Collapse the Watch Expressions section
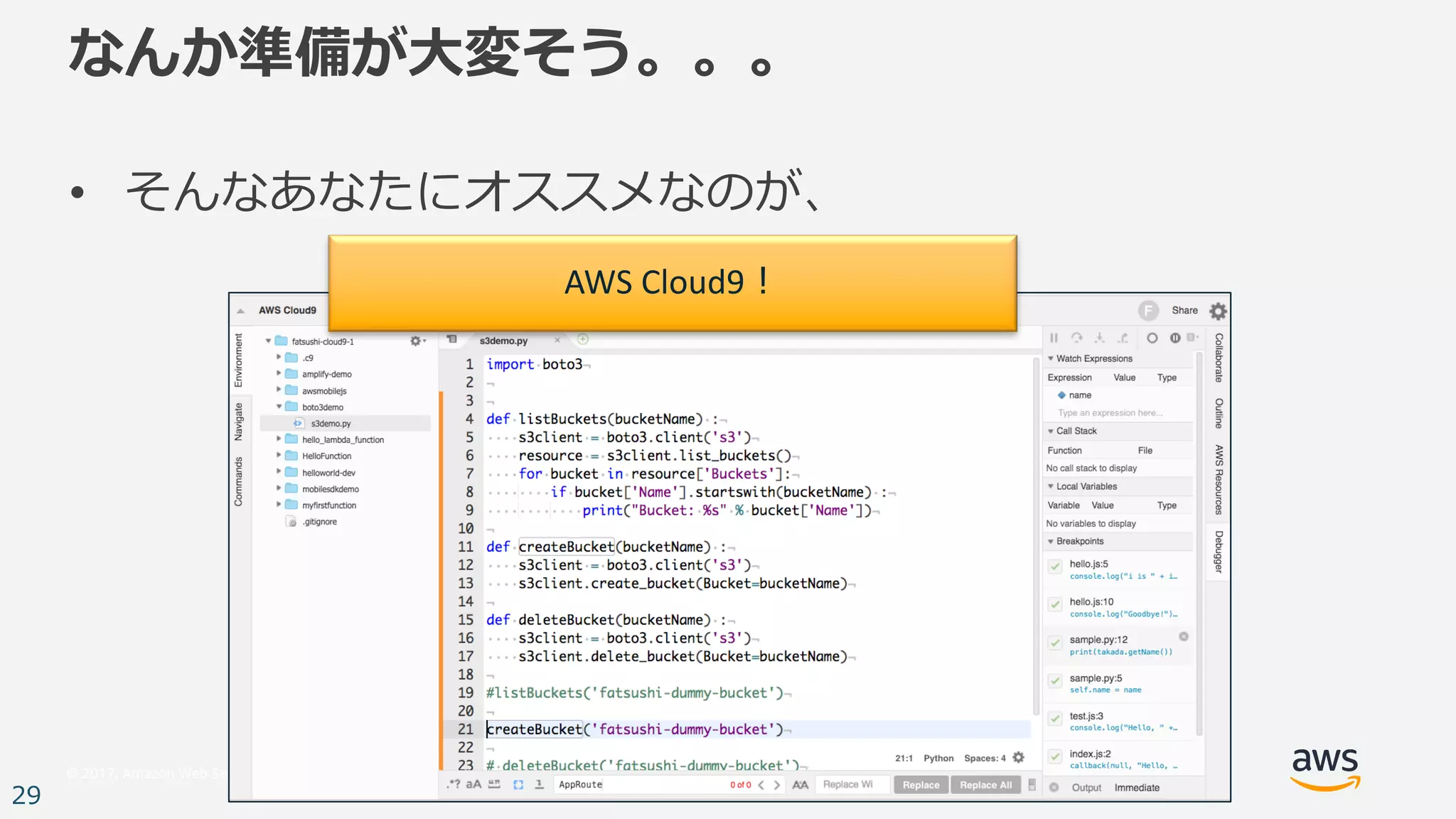Viewport: 1456px width, 819px height. point(1051,358)
